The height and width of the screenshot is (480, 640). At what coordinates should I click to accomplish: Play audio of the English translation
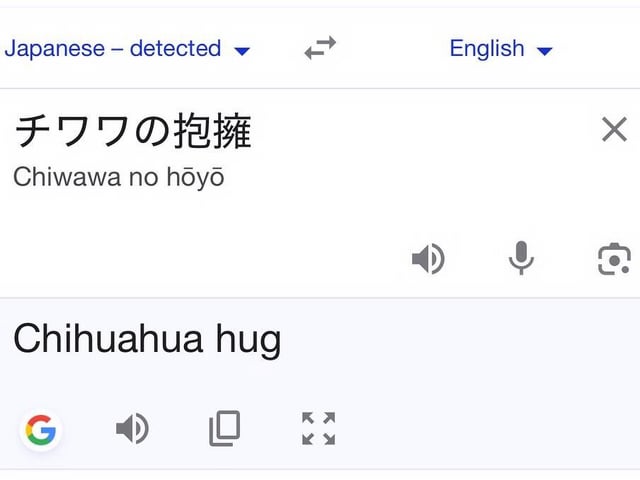pos(132,429)
